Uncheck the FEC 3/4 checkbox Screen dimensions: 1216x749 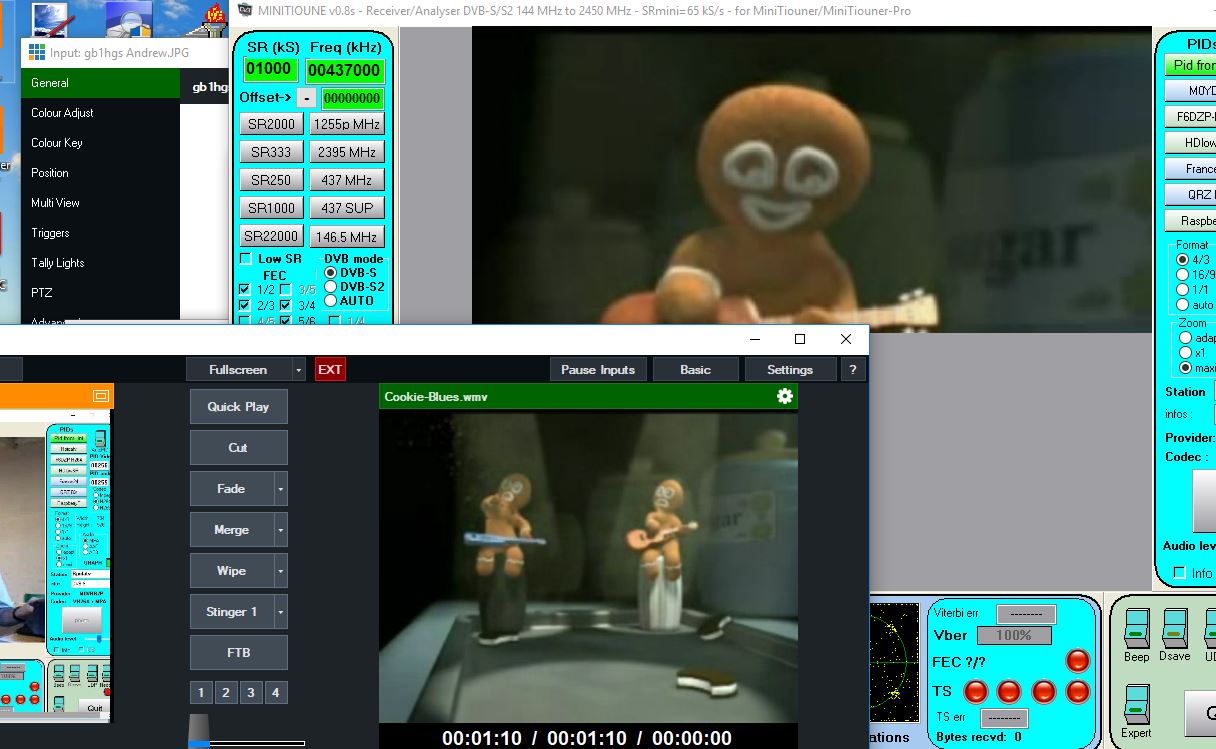point(286,305)
